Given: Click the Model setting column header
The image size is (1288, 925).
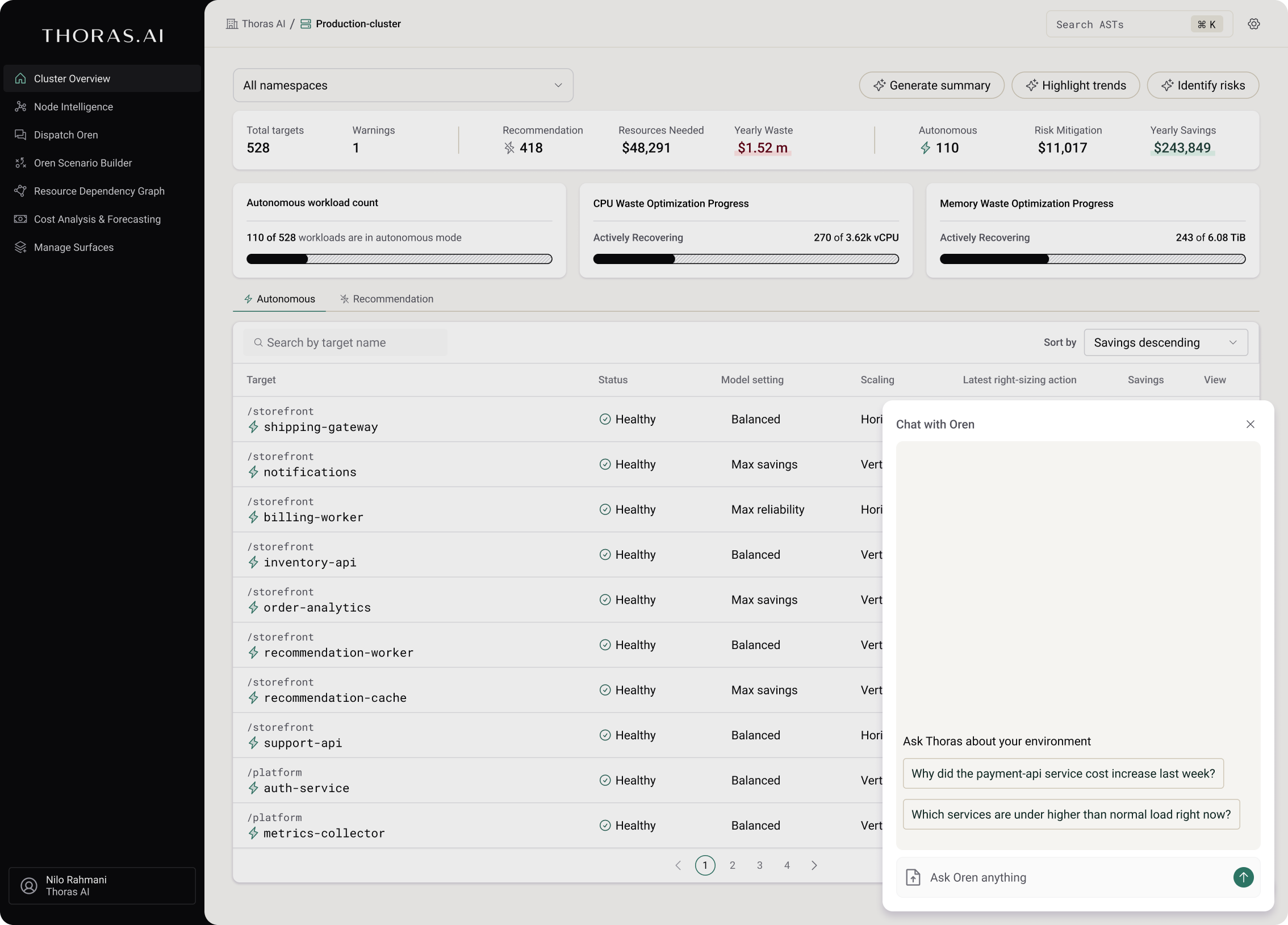Looking at the screenshot, I should click(752, 380).
